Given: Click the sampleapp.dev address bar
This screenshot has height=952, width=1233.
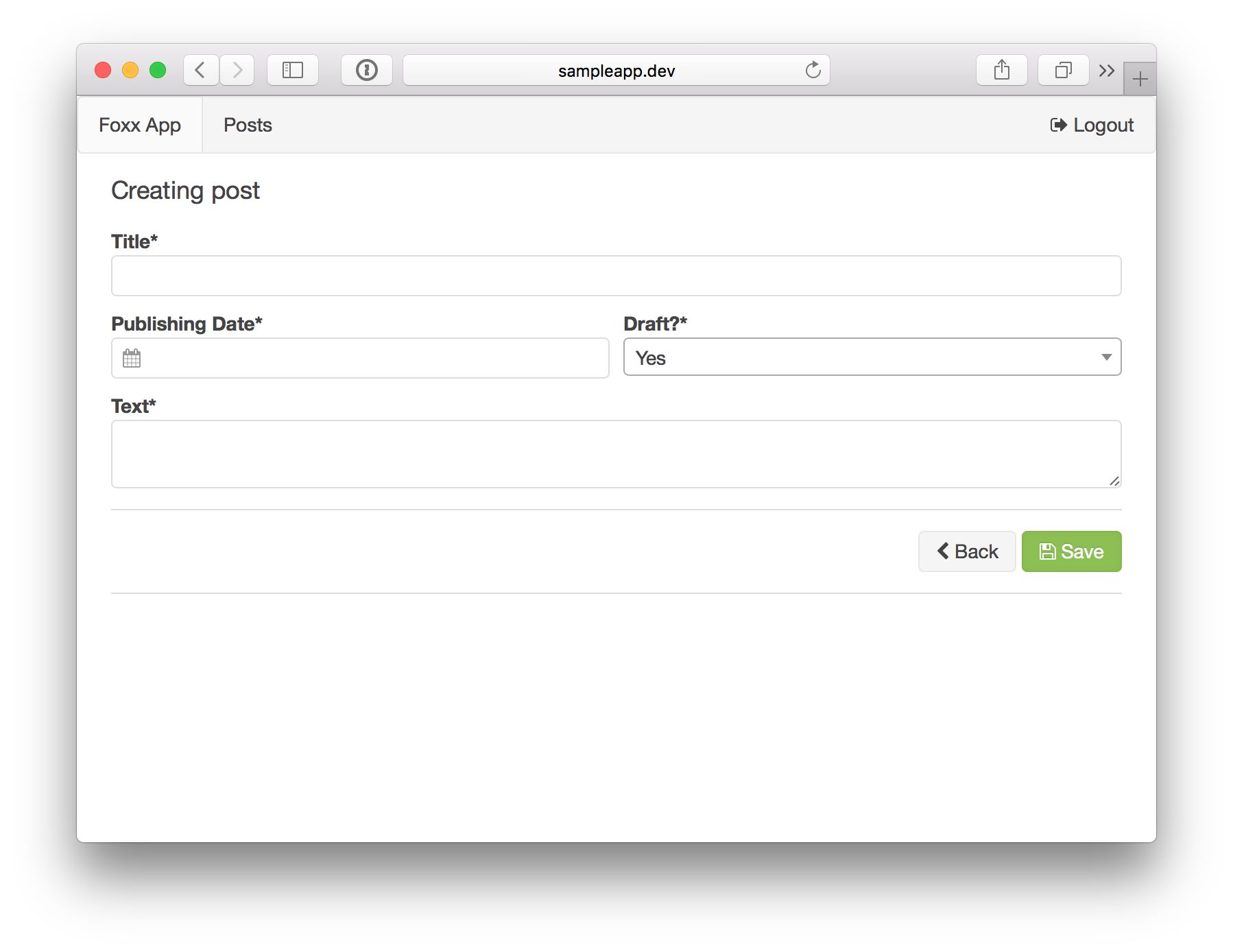Looking at the screenshot, I should point(616,70).
